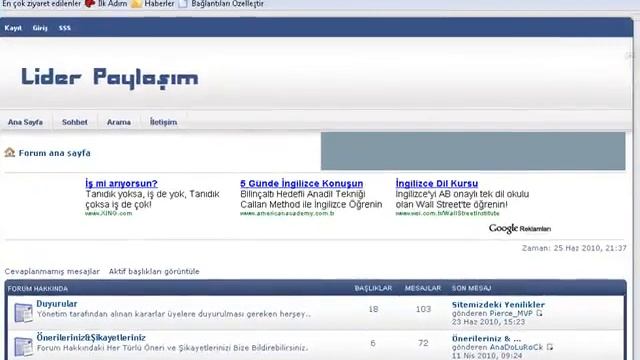This screenshot has height=360, width=640.
Task: Click the Google Reklamları label
Action: [x=520, y=229]
